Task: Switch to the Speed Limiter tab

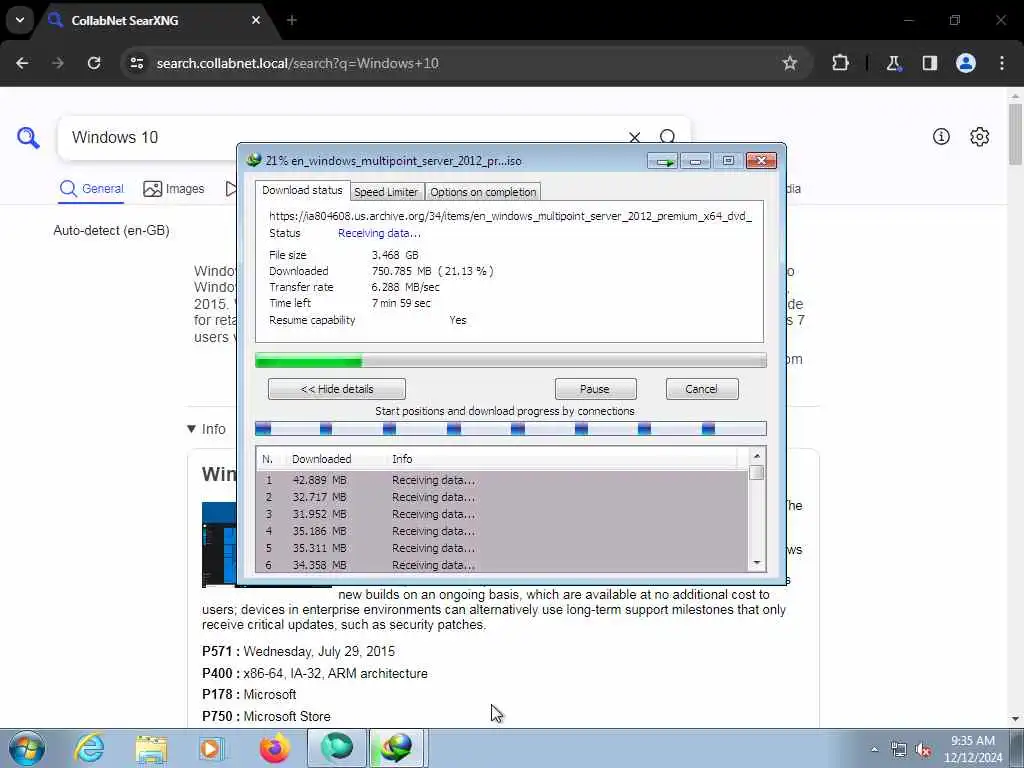Action: (386, 192)
